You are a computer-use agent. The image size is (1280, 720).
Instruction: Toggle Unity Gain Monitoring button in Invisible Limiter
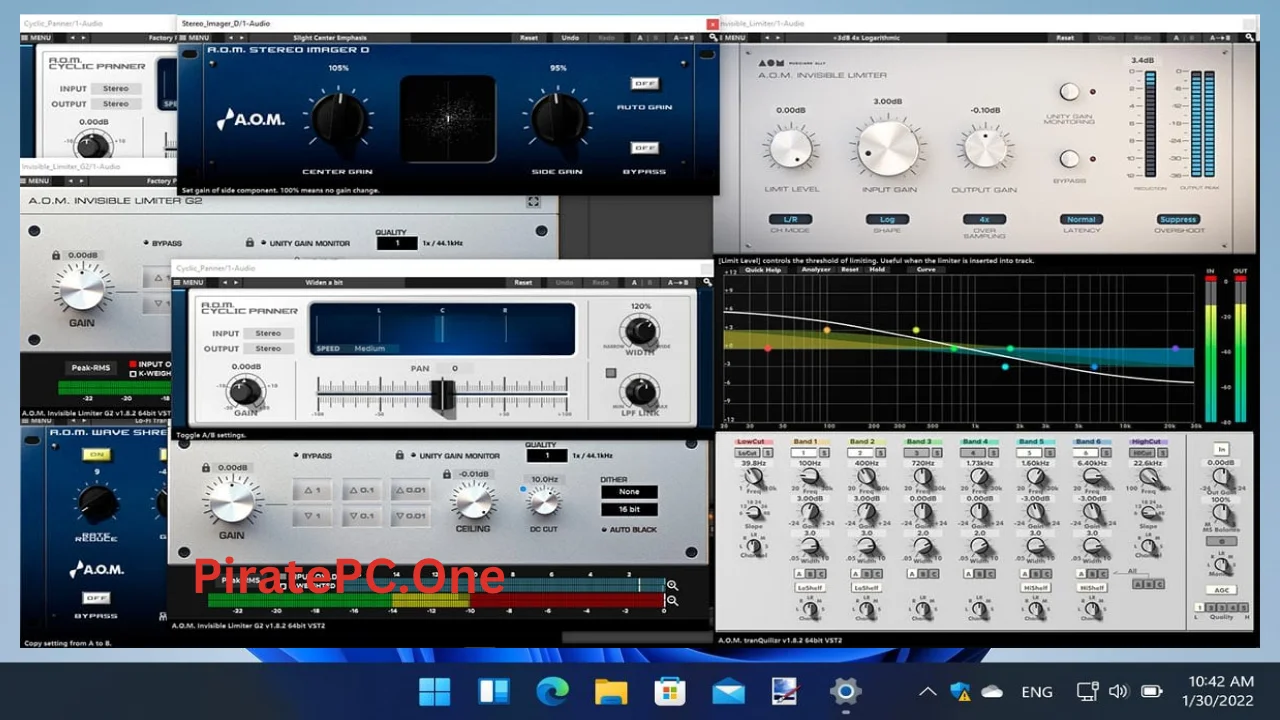[x=1069, y=92]
